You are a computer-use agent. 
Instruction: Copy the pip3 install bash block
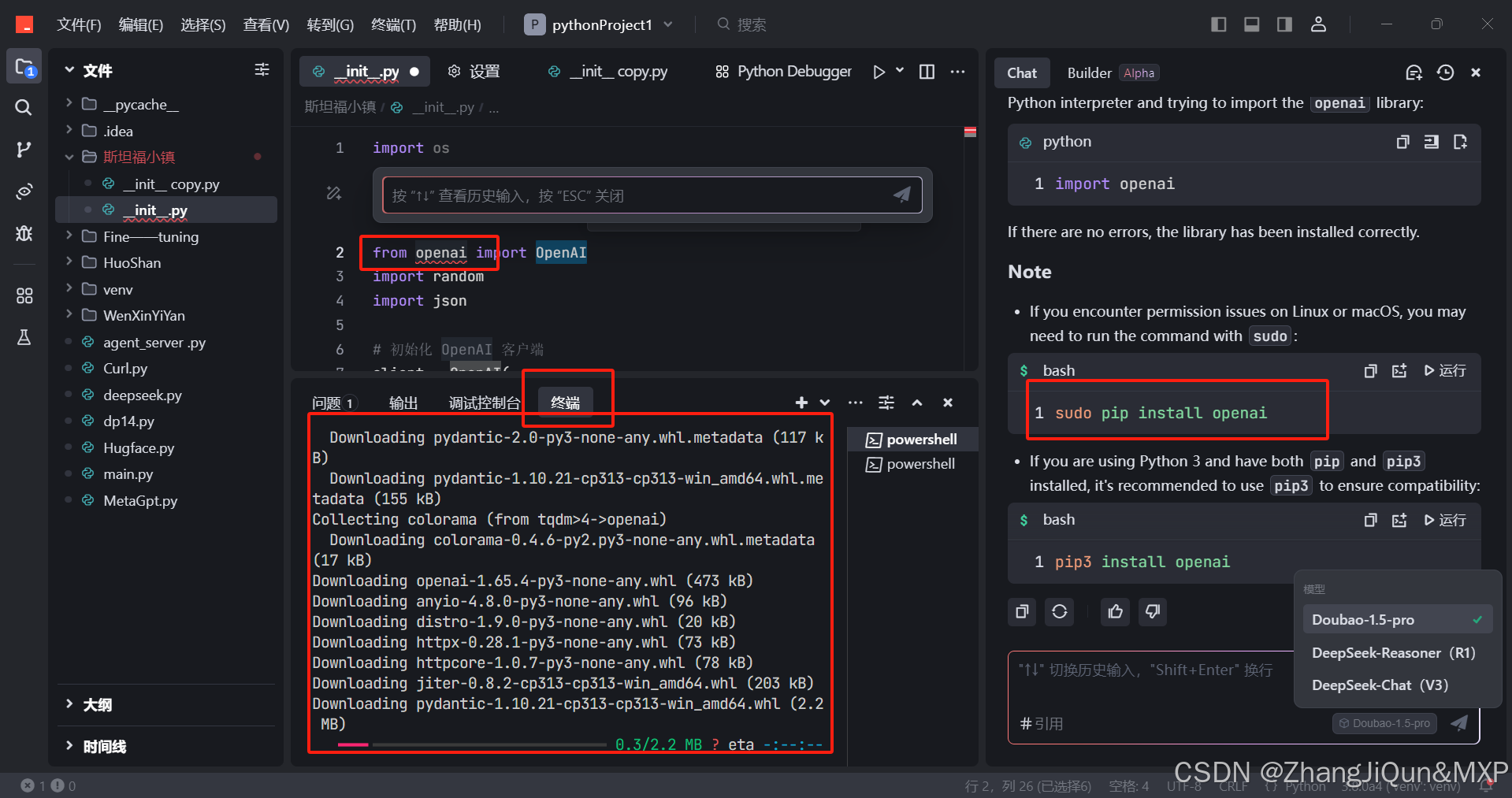click(1371, 520)
